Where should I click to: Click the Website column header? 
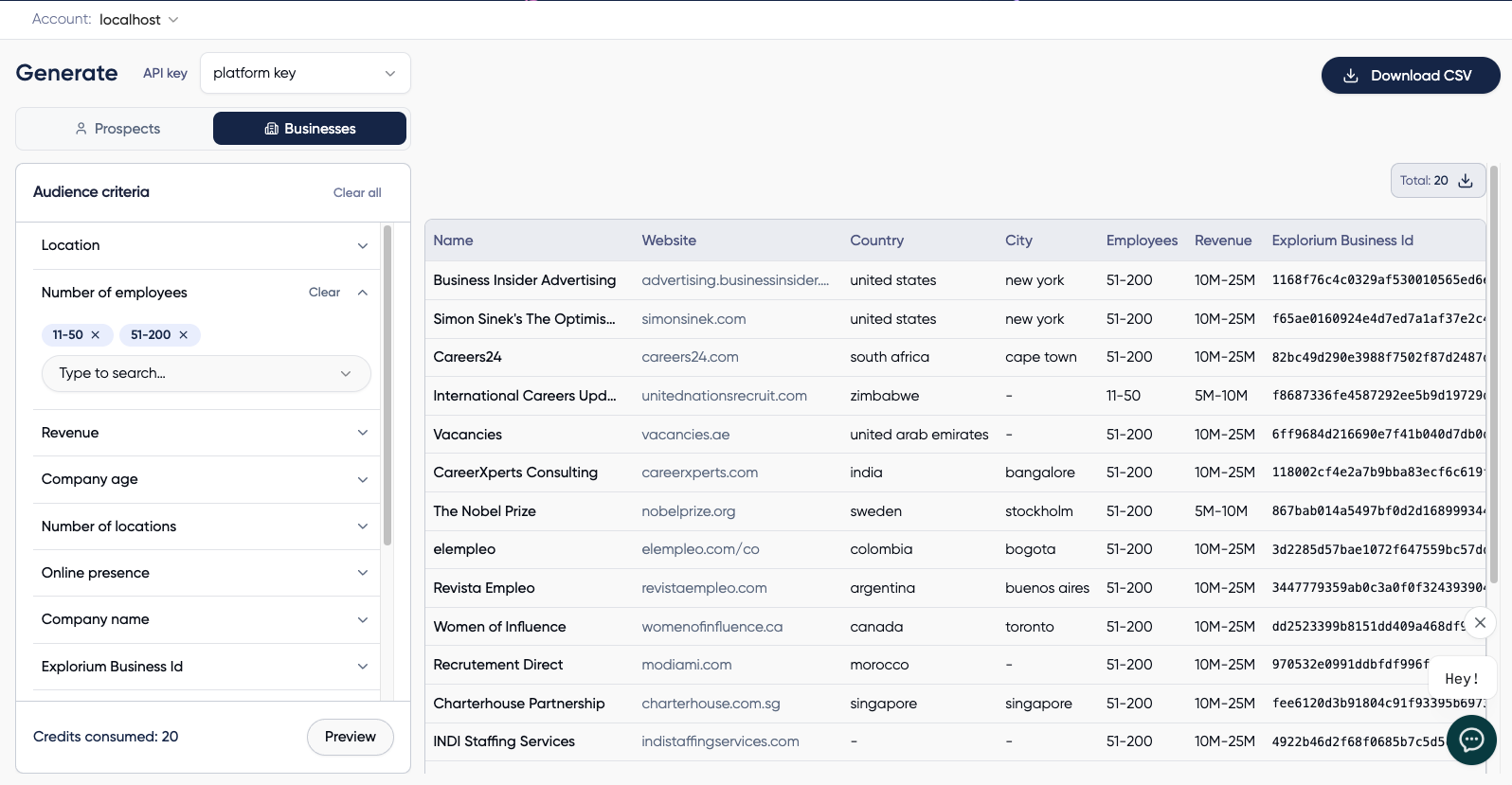coord(669,241)
